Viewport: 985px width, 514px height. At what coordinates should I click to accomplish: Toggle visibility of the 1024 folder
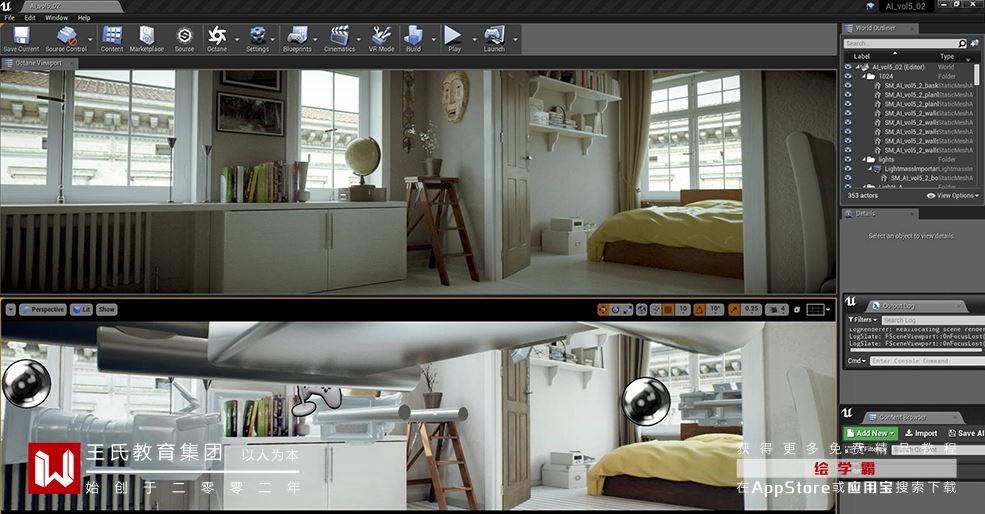tap(848, 76)
